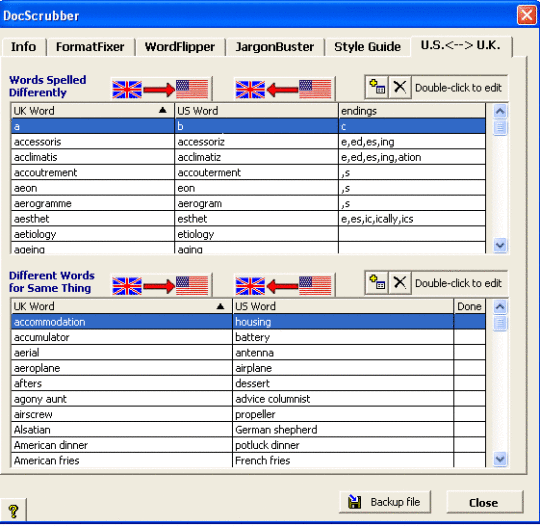Image resolution: width=540 pixels, height=526 pixels.
Task: Close the DocScrubber window with red X
Action: coord(526,16)
